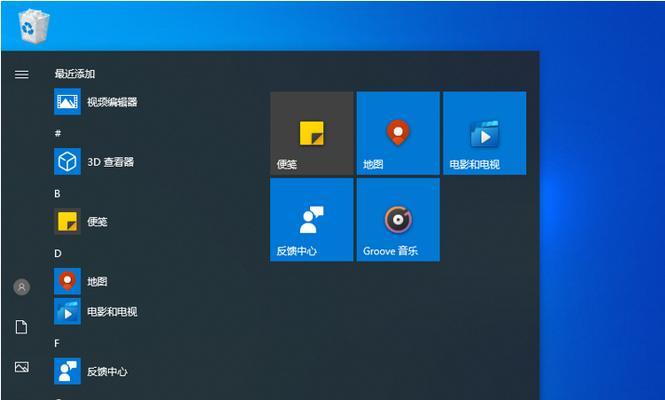Click the 地图 pin icon in app list

point(67,281)
